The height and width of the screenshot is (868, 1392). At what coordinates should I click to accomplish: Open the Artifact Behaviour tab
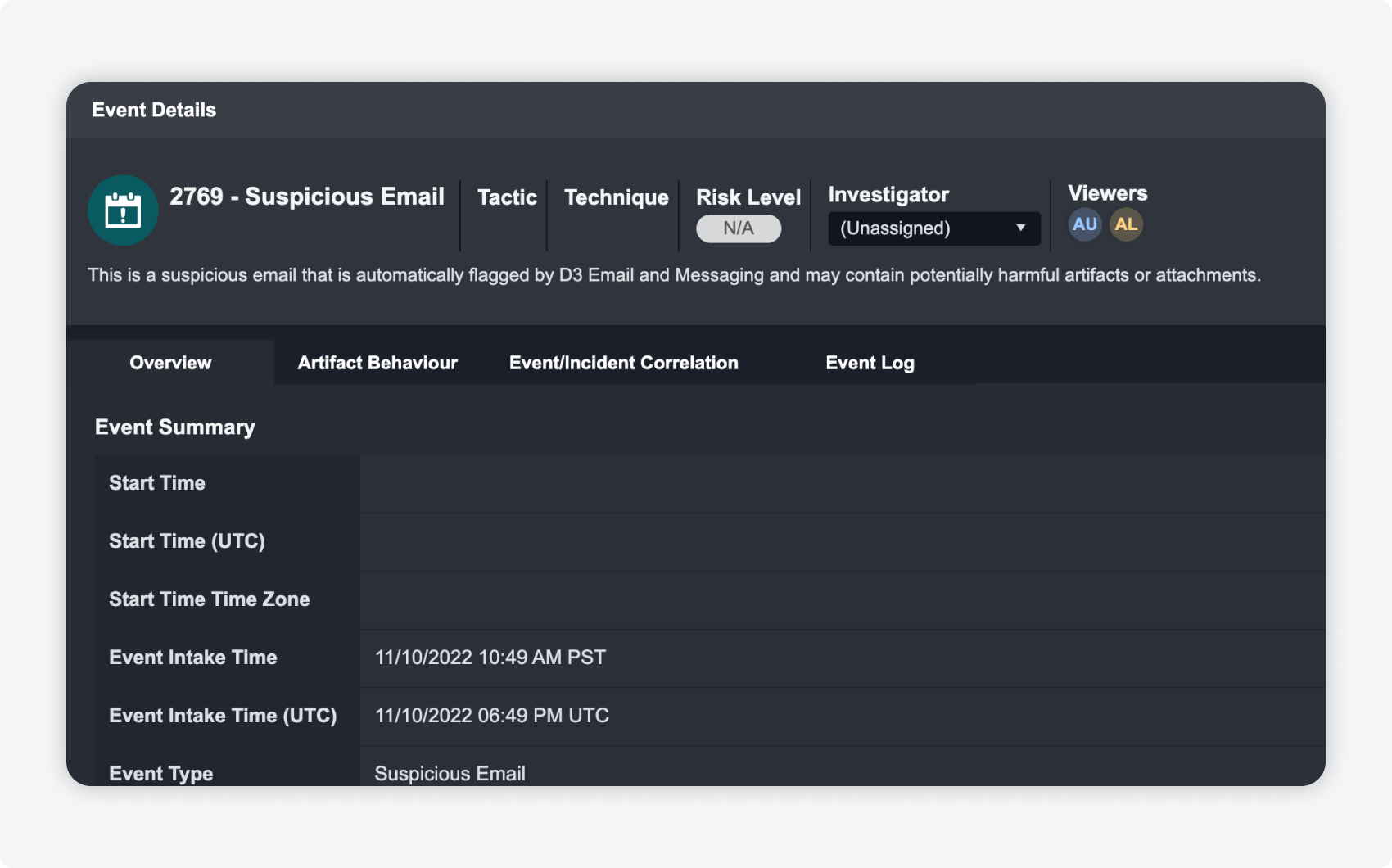[x=377, y=363]
